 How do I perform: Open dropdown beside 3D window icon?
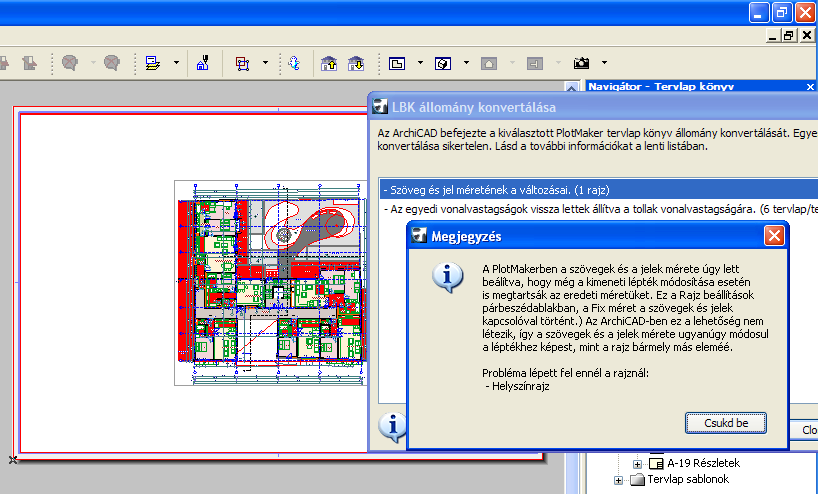[466, 63]
